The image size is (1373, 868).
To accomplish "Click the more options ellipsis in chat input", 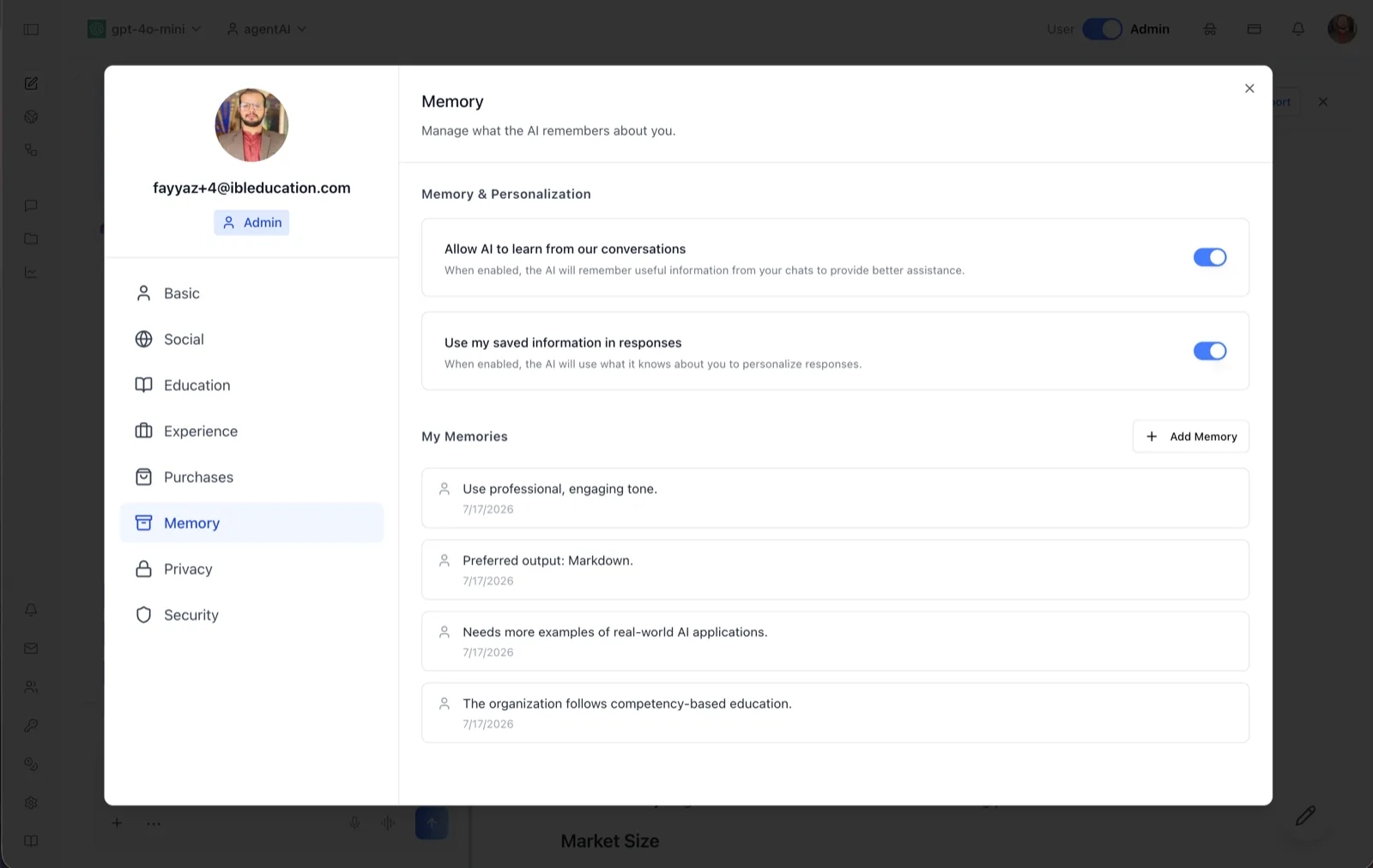I will tap(154, 823).
